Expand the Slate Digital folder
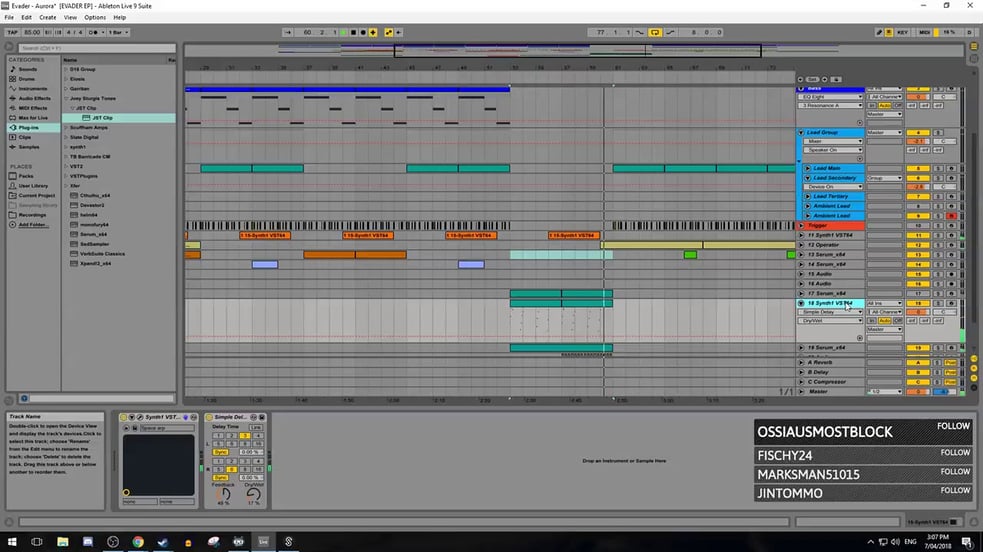Viewport: 983px width, 552px height. click(66, 137)
